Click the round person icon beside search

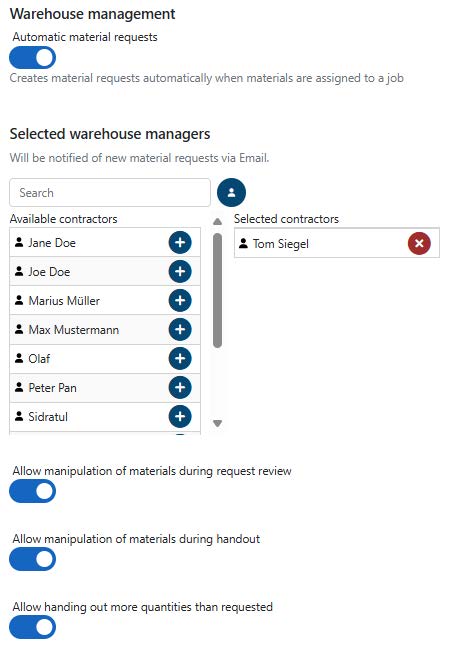pyautogui.click(x=231, y=193)
